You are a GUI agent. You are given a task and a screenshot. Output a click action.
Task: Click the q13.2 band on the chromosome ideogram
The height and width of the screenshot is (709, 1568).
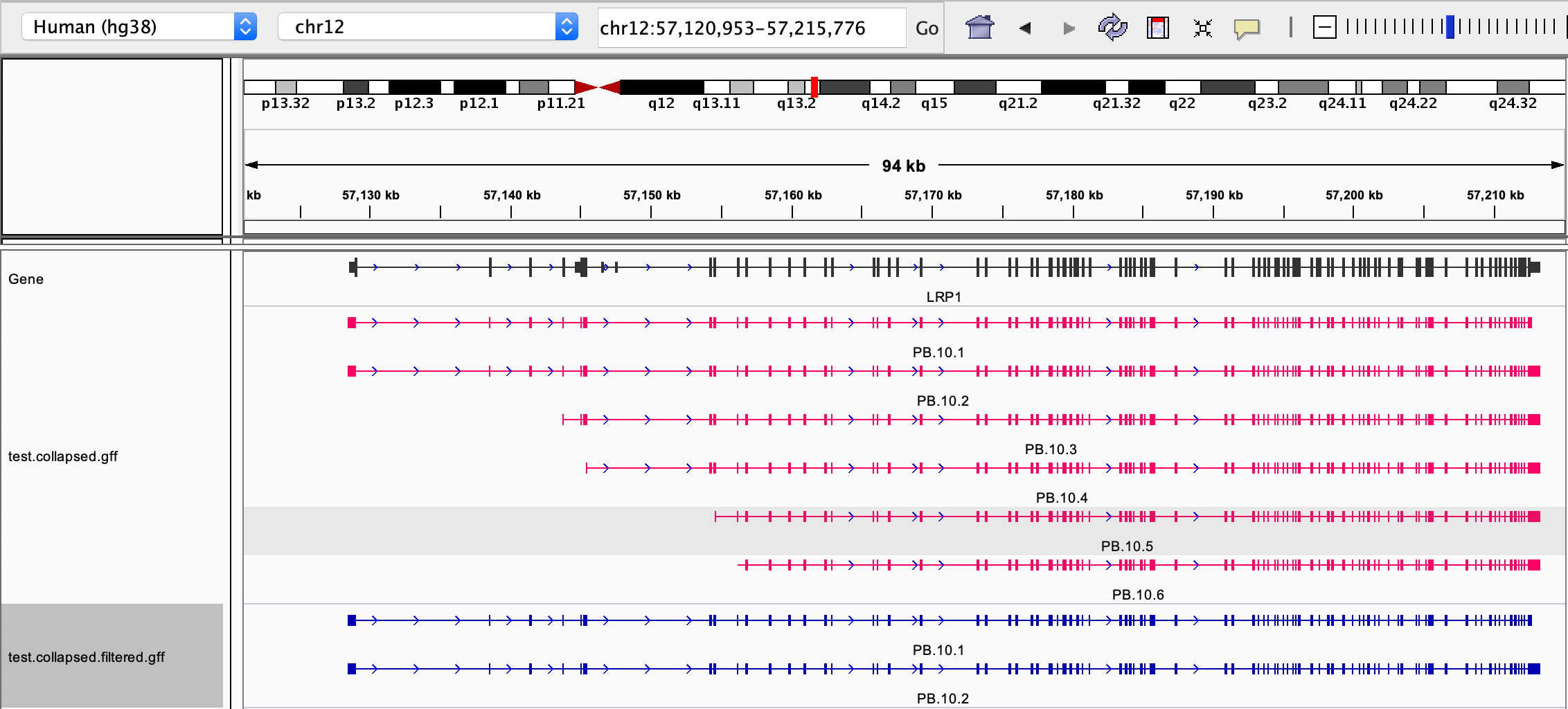[796, 89]
